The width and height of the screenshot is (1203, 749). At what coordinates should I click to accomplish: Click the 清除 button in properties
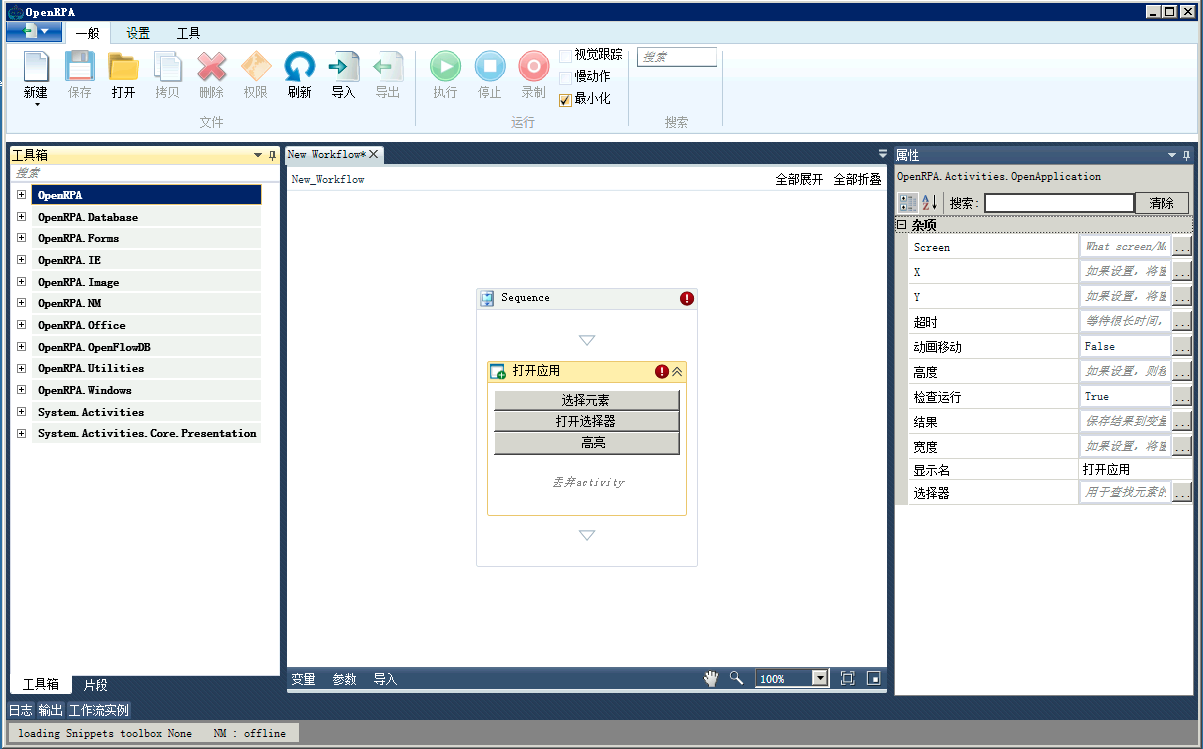(1162, 203)
